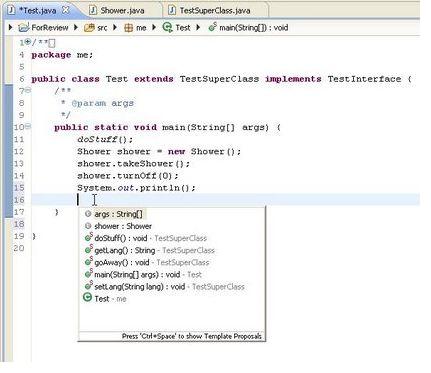Click the method icon beside setLang
This screenshot has width=431, height=373.
(88, 286)
